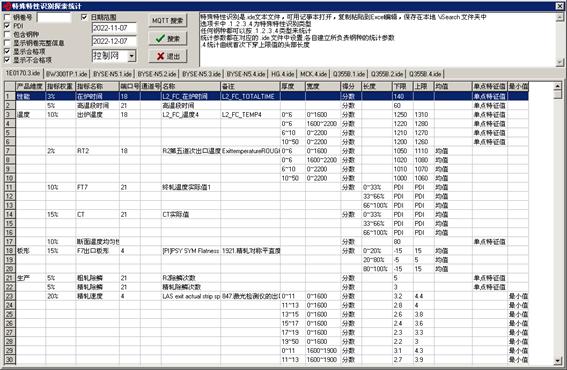Viewport: 567px width, 370px height.
Task: Click the description text box scroll-up arrow
Action: coord(560,17)
